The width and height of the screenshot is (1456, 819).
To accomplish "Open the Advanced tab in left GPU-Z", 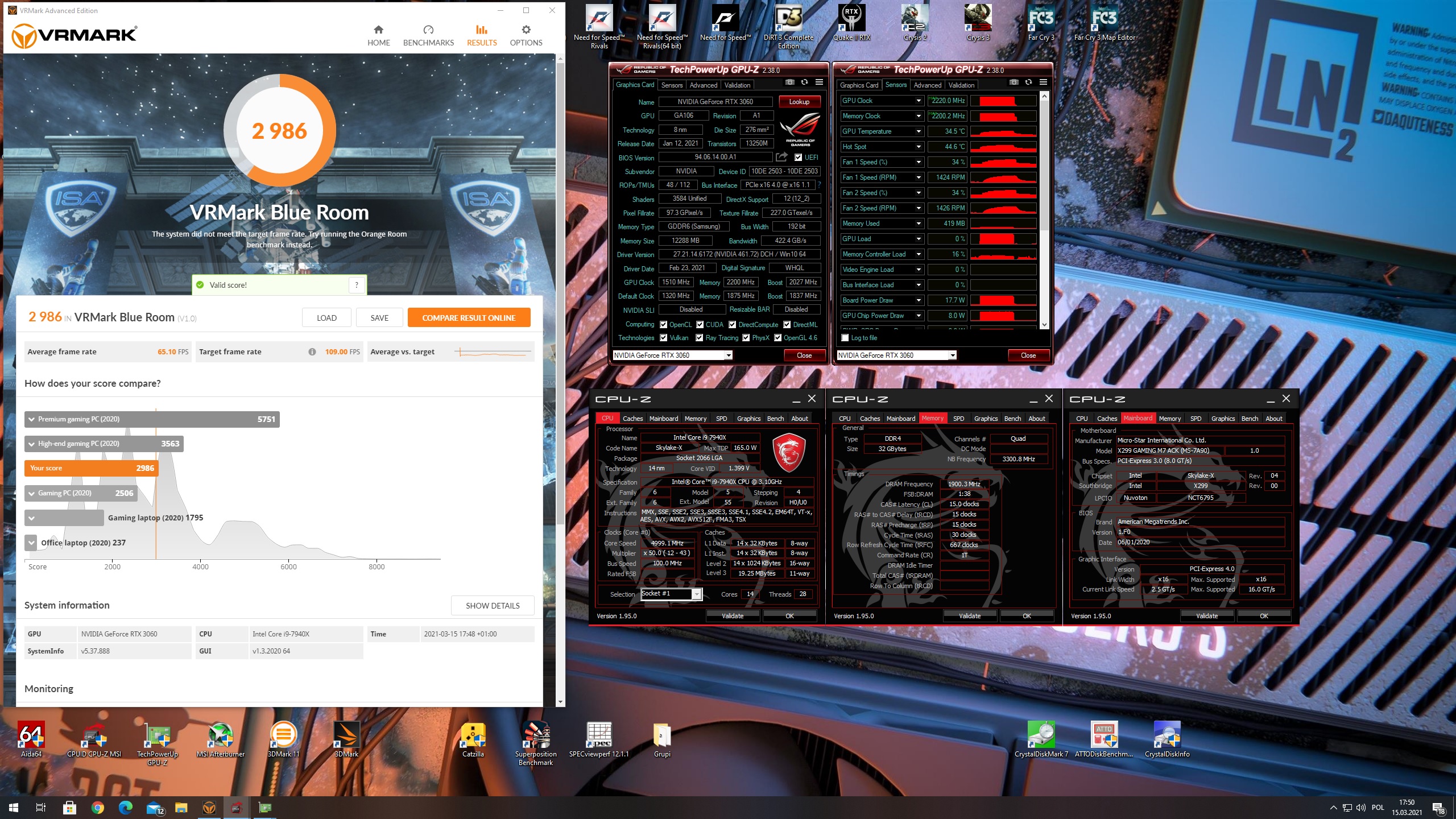I will coord(704,85).
